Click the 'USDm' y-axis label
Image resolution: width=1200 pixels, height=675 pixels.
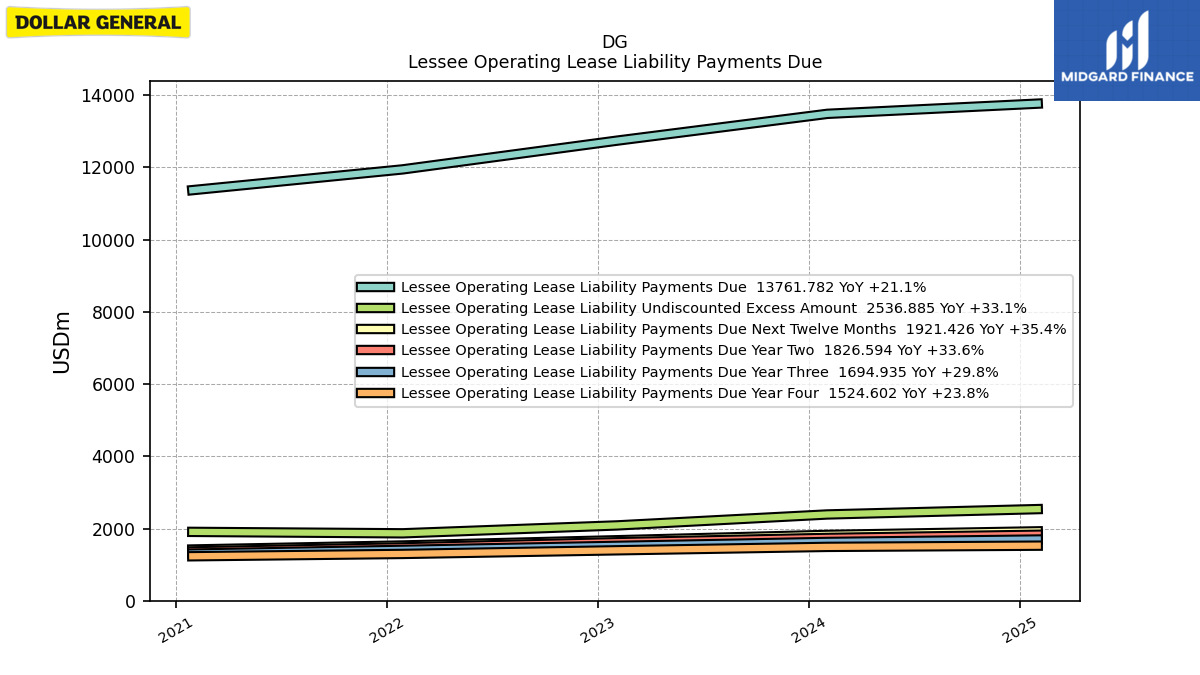(x=62, y=342)
